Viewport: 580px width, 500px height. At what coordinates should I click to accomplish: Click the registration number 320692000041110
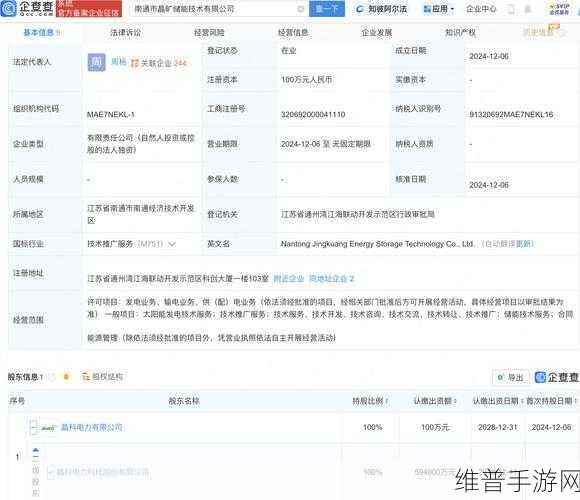point(313,115)
